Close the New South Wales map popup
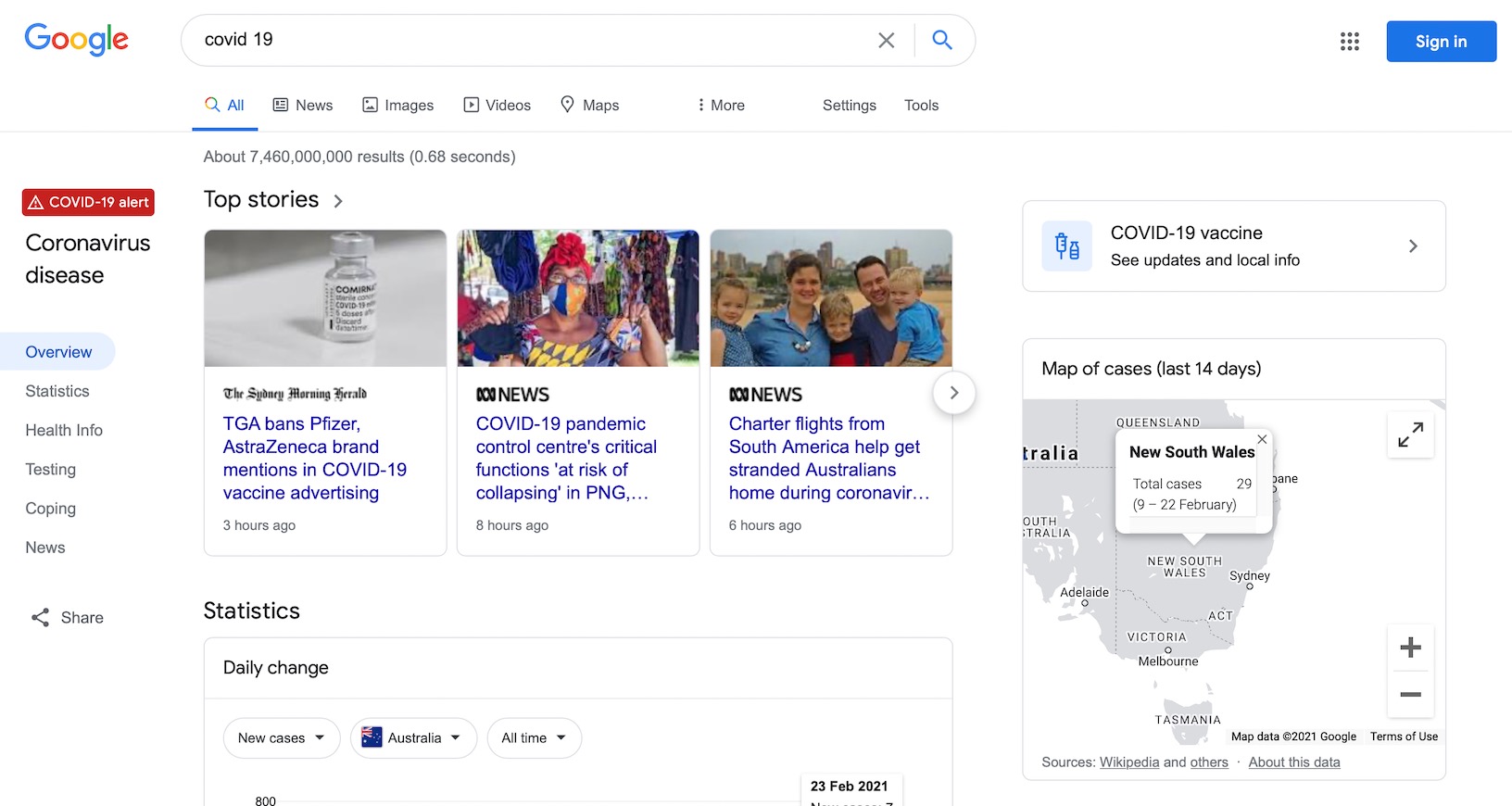1512x806 pixels. (x=1262, y=439)
